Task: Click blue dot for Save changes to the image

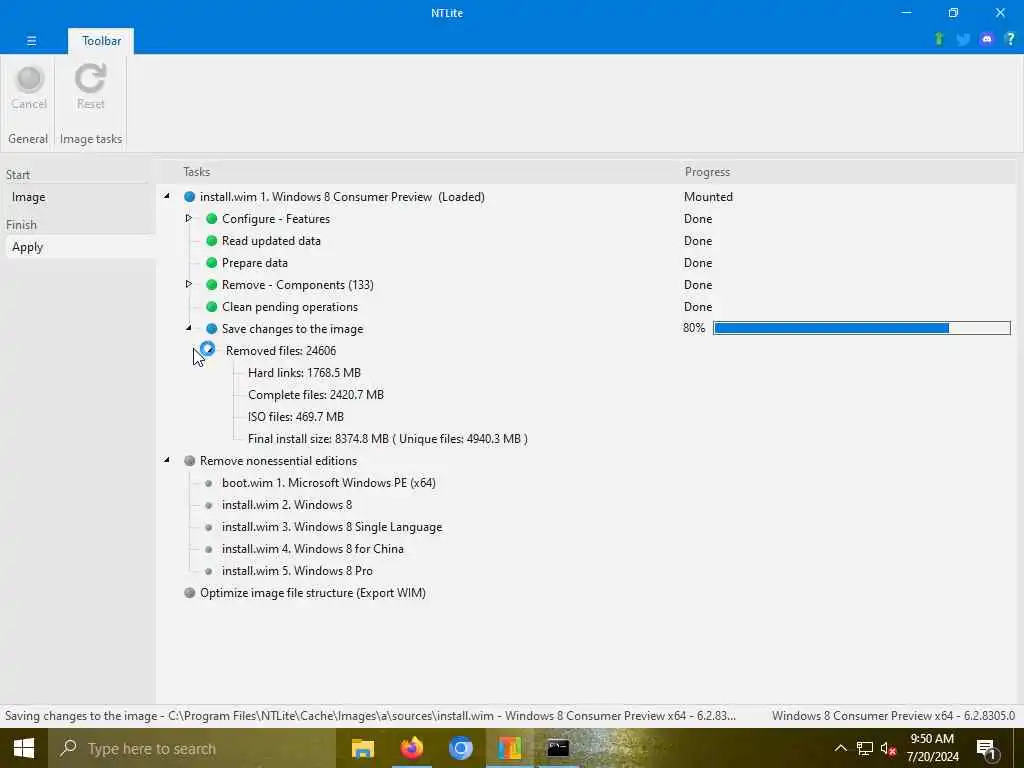Action: (x=212, y=328)
